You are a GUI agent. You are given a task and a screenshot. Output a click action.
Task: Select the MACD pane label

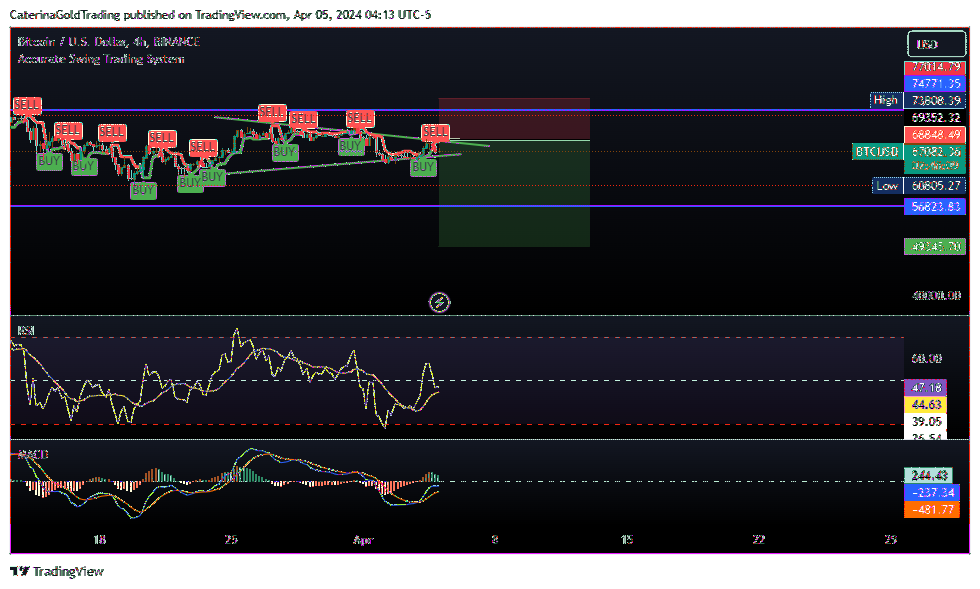pos(32,455)
